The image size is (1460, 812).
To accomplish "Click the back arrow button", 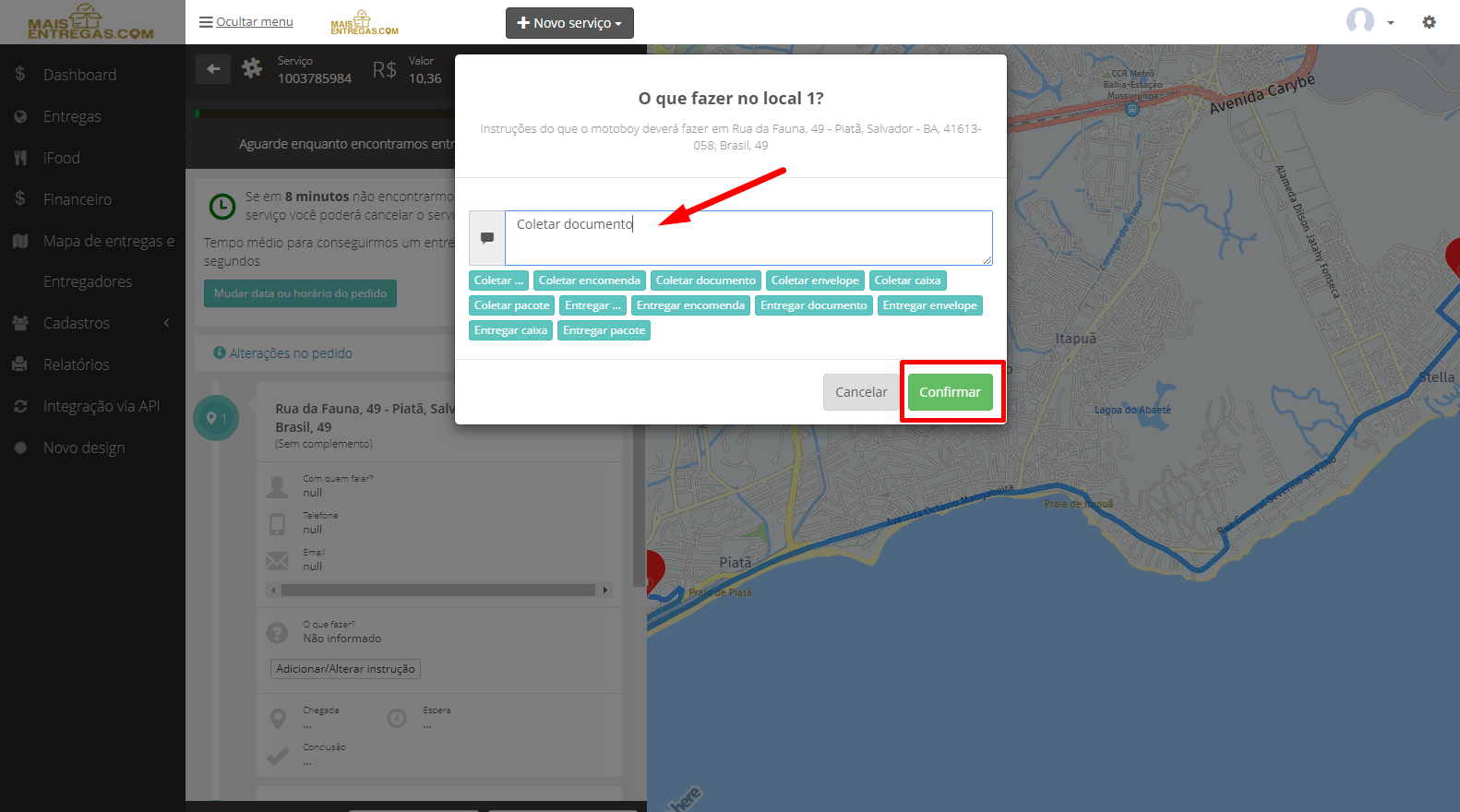I will click(213, 68).
